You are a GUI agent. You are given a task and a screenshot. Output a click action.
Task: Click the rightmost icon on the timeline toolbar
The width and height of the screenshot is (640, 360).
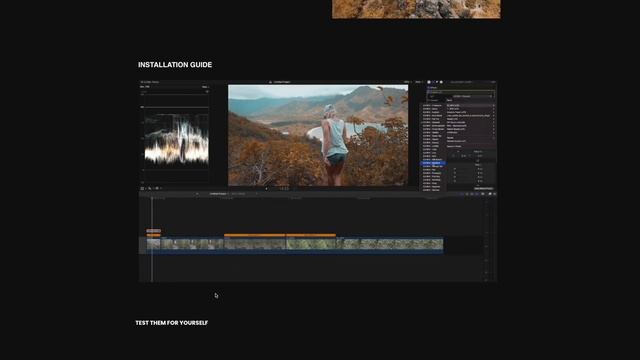(x=495, y=194)
